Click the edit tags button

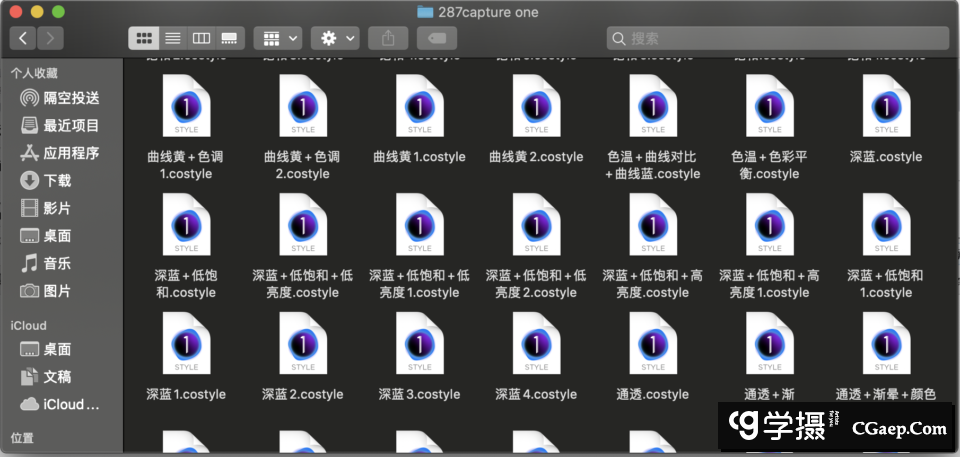click(437, 39)
